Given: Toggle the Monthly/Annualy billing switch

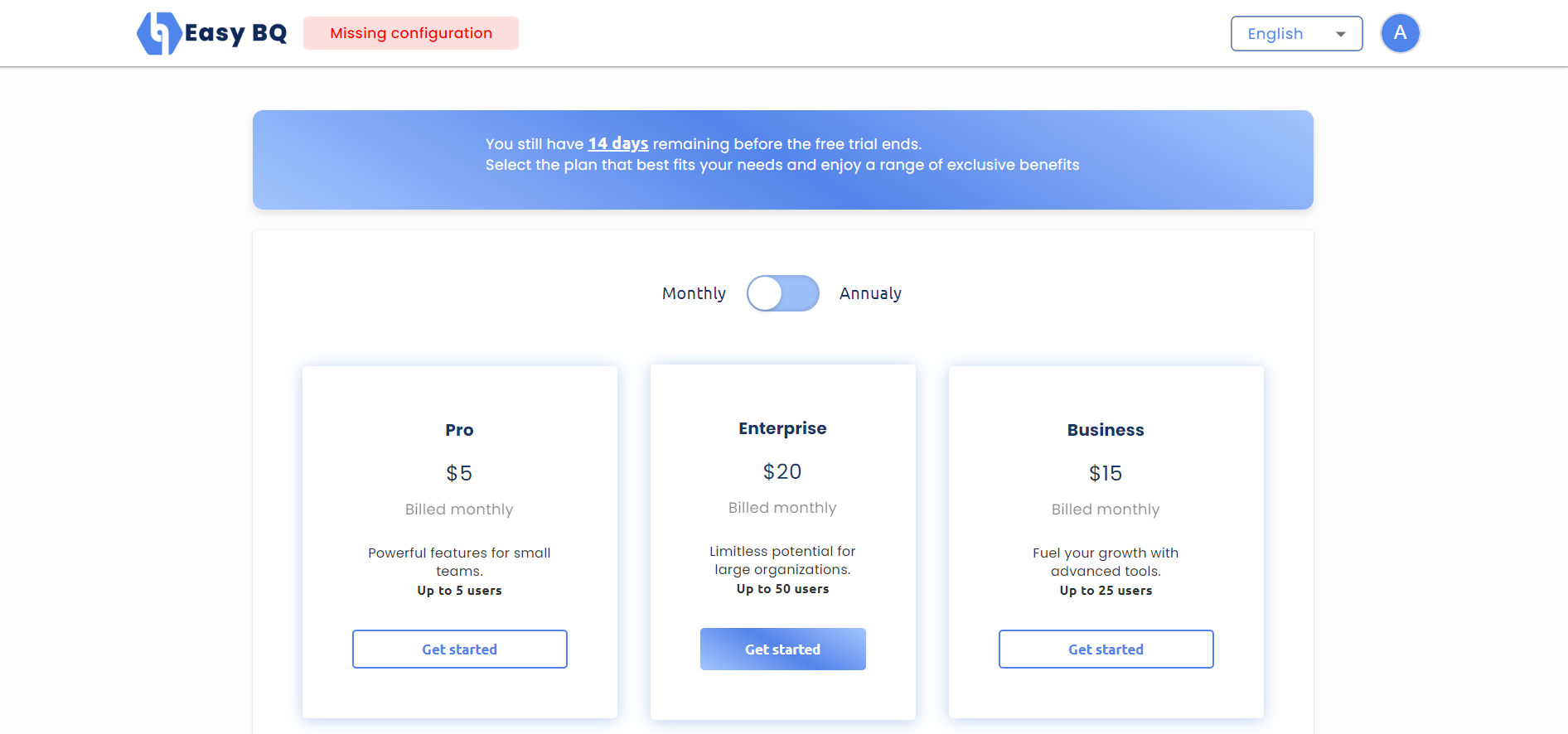Looking at the screenshot, I should [x=782, y=293].
